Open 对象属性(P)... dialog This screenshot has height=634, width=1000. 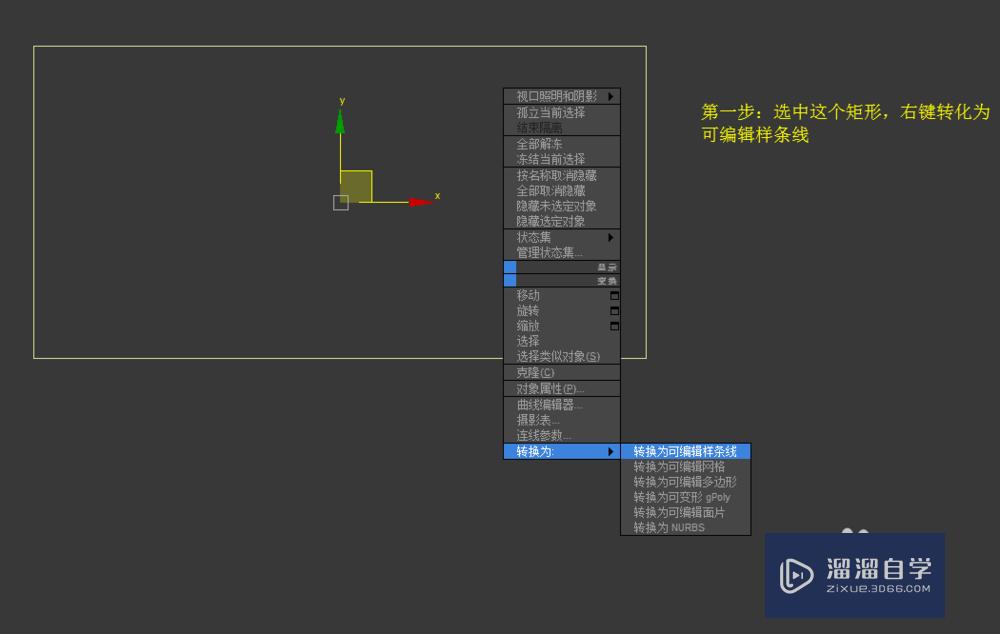(562, 388)
